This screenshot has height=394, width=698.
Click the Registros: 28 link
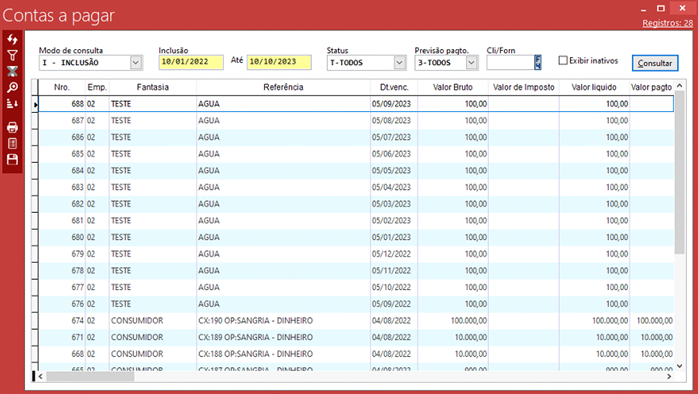point(667,23)
